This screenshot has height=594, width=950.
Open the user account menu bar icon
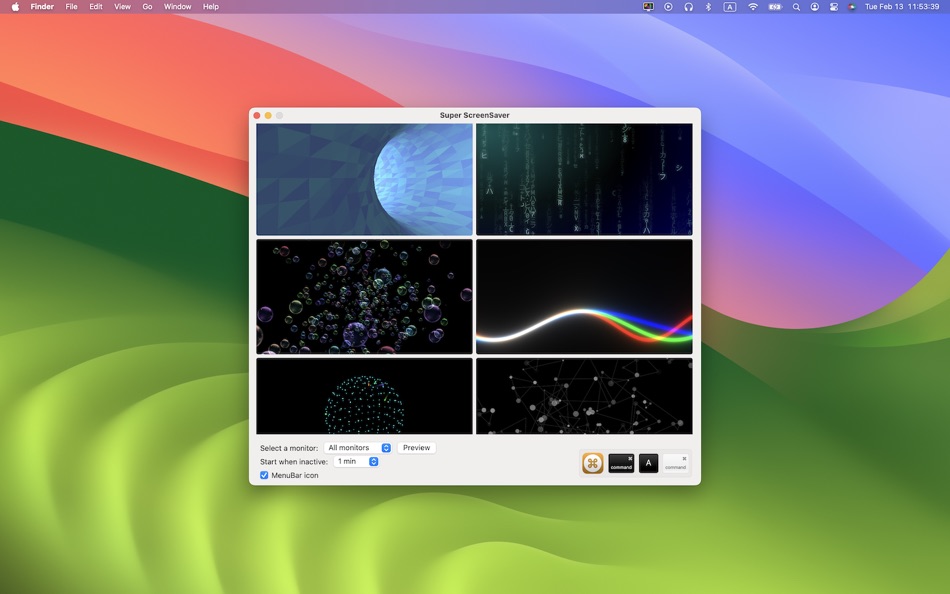[x=815, y=7]
